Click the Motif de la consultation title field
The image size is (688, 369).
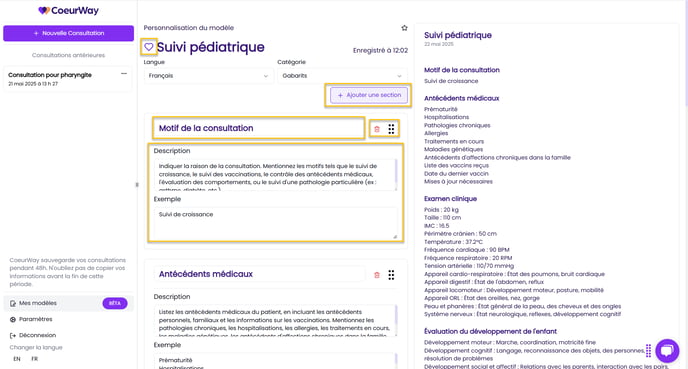[259, 128]
